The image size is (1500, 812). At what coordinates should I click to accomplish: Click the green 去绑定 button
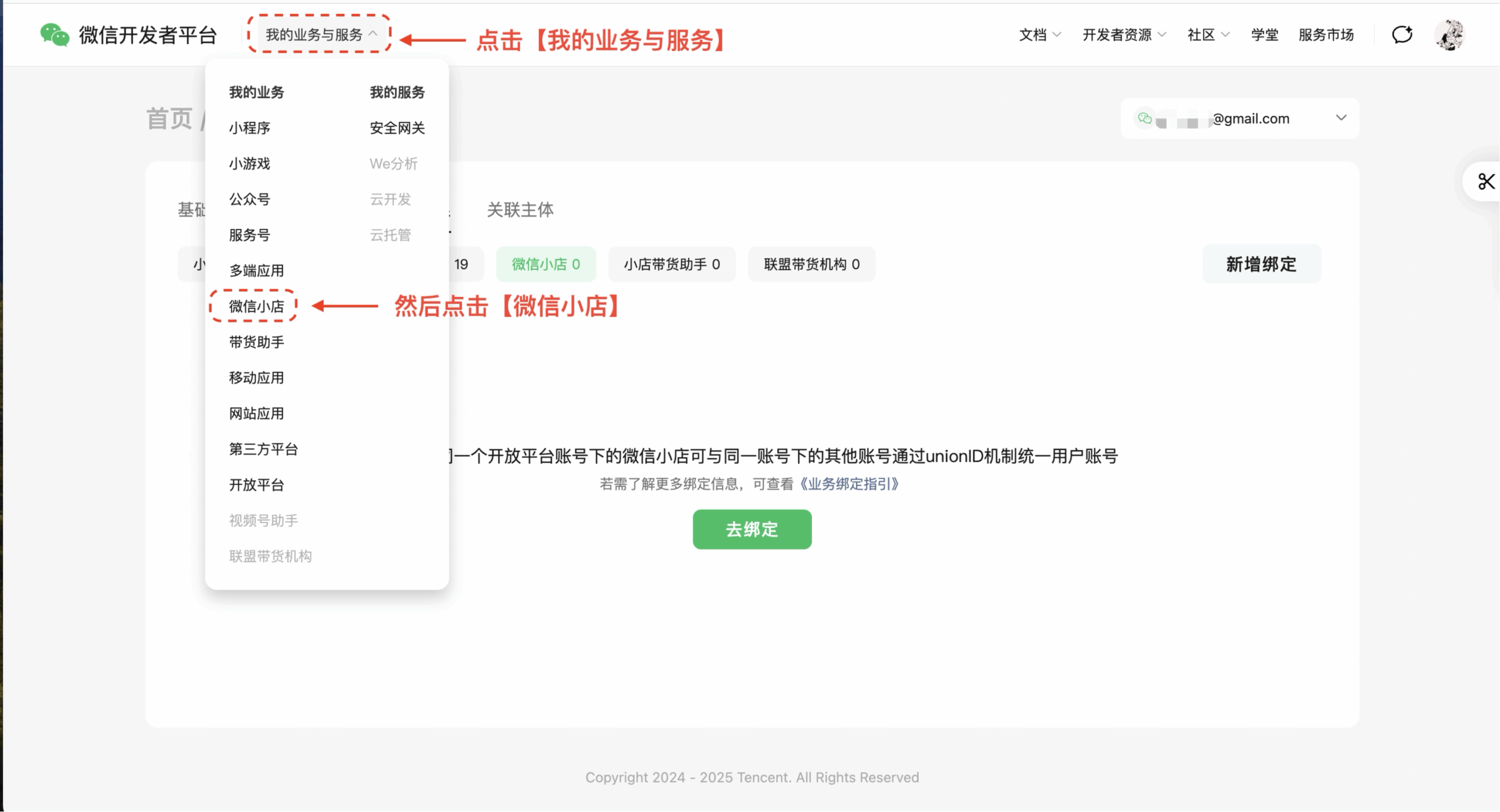click(x=752, y=529)
